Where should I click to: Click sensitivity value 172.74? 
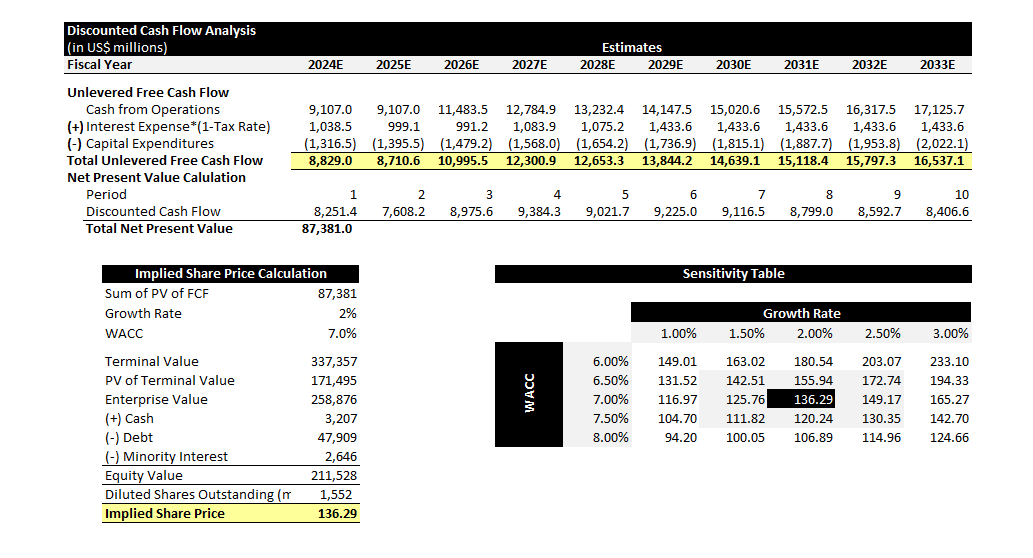[x=881, y=381]
